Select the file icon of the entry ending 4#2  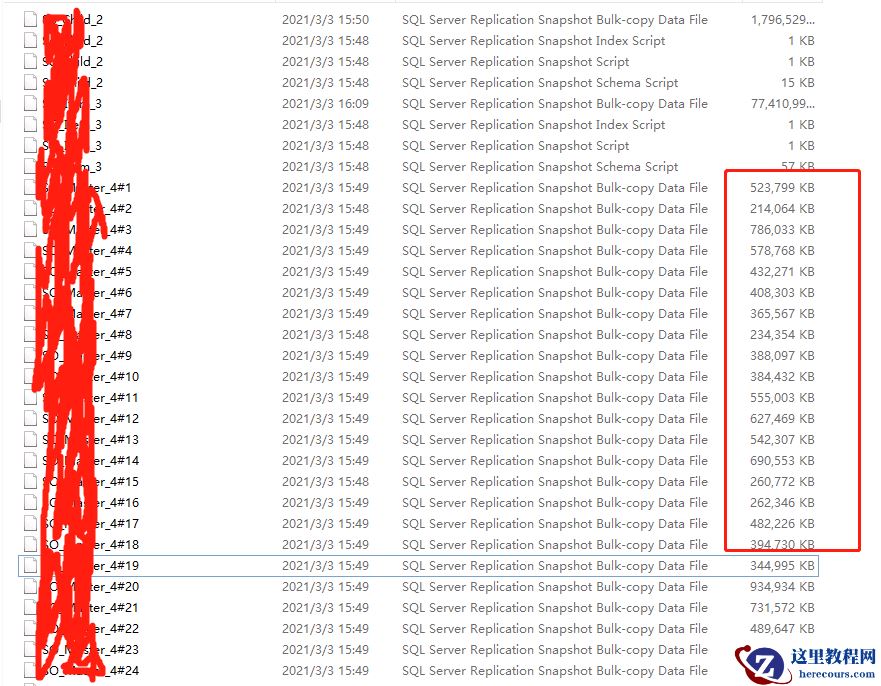[30, 208]
